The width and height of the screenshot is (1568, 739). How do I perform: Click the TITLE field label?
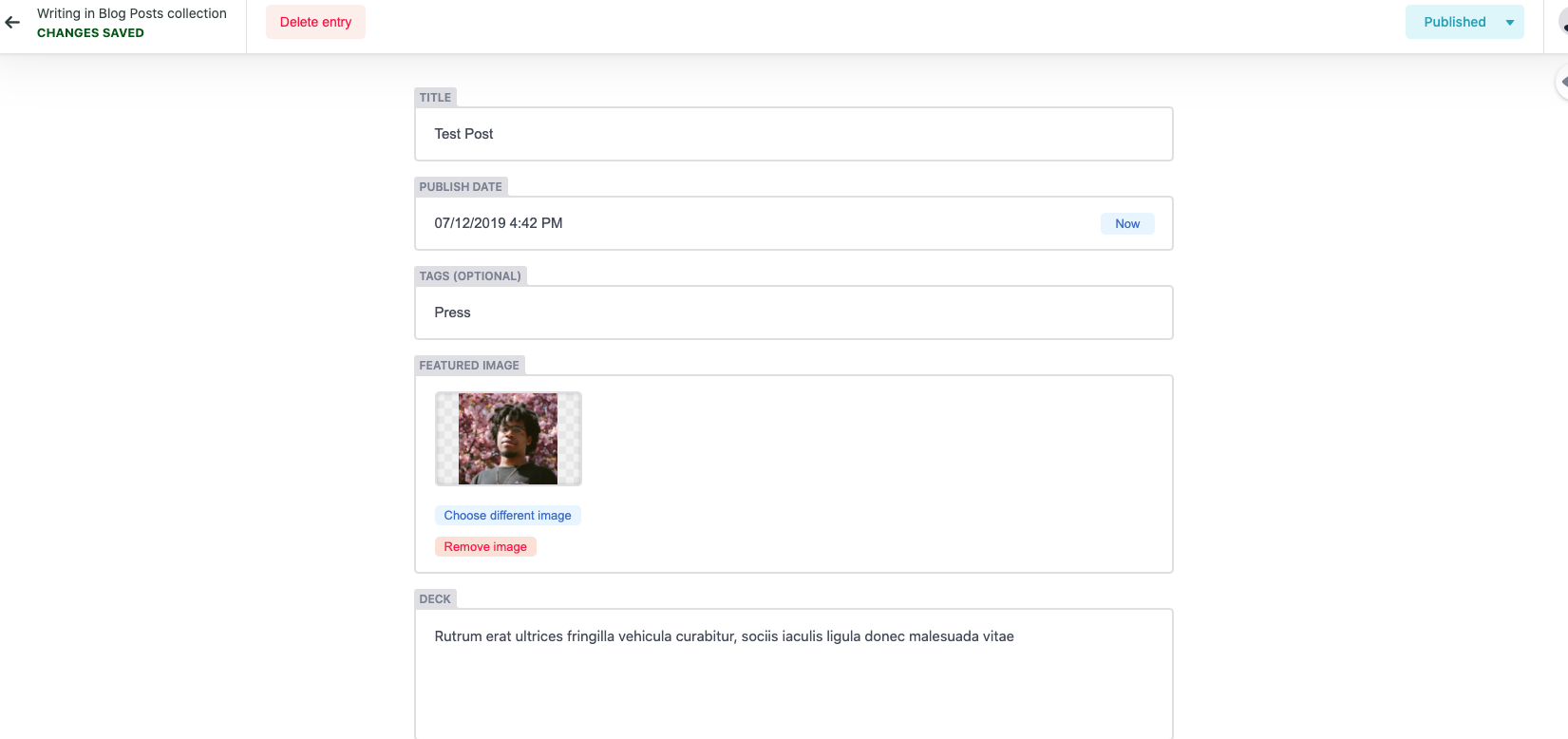436,97
